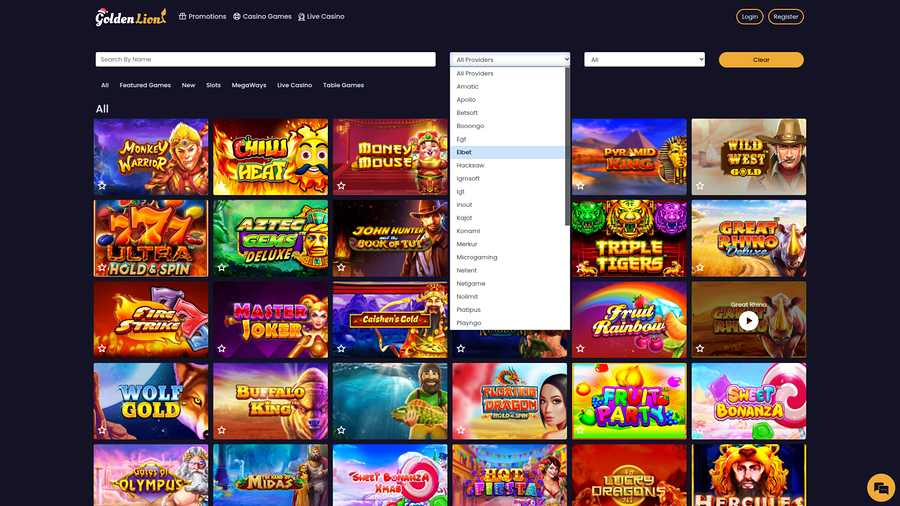Screen dimensions: 900x506
Task: Select the highlighted Elbet provider option
Action: 507,152
